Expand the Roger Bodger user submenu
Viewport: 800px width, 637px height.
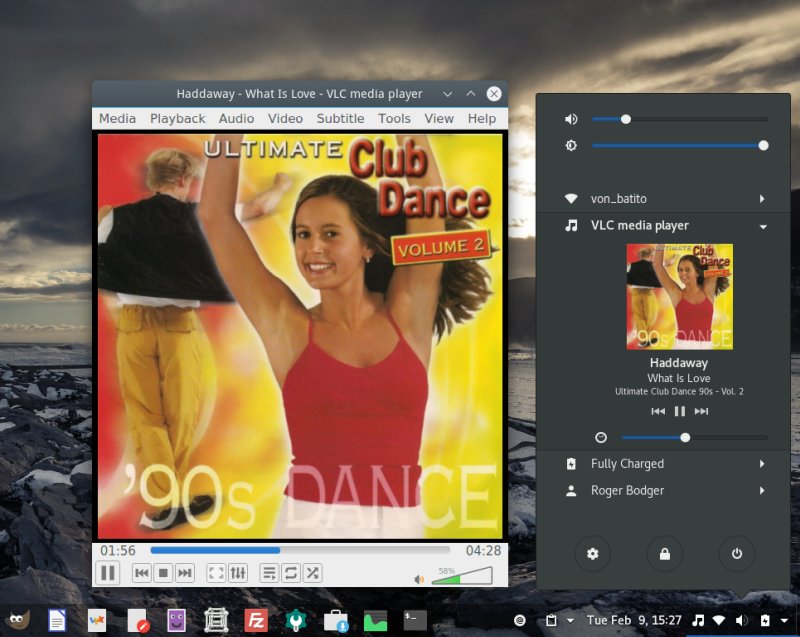(762, 491)
